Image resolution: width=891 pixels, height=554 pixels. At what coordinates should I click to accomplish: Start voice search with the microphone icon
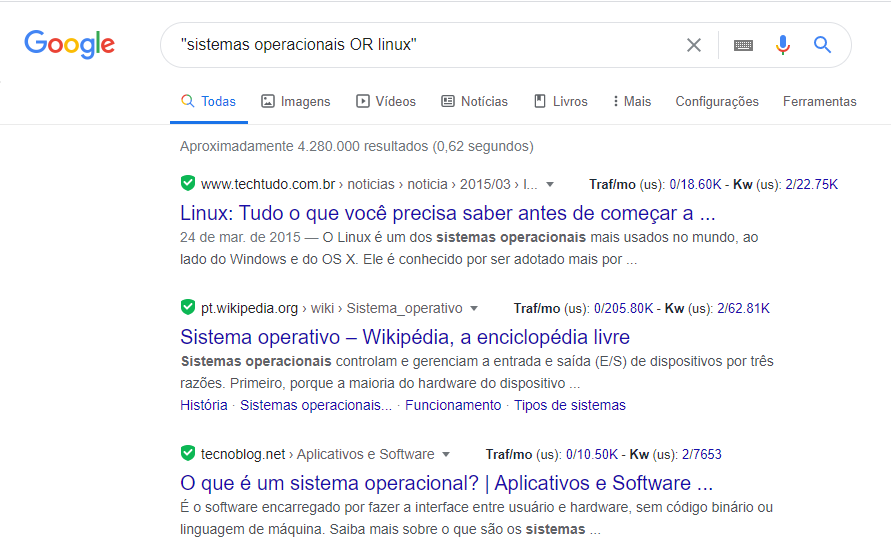(x=782, y=44)
